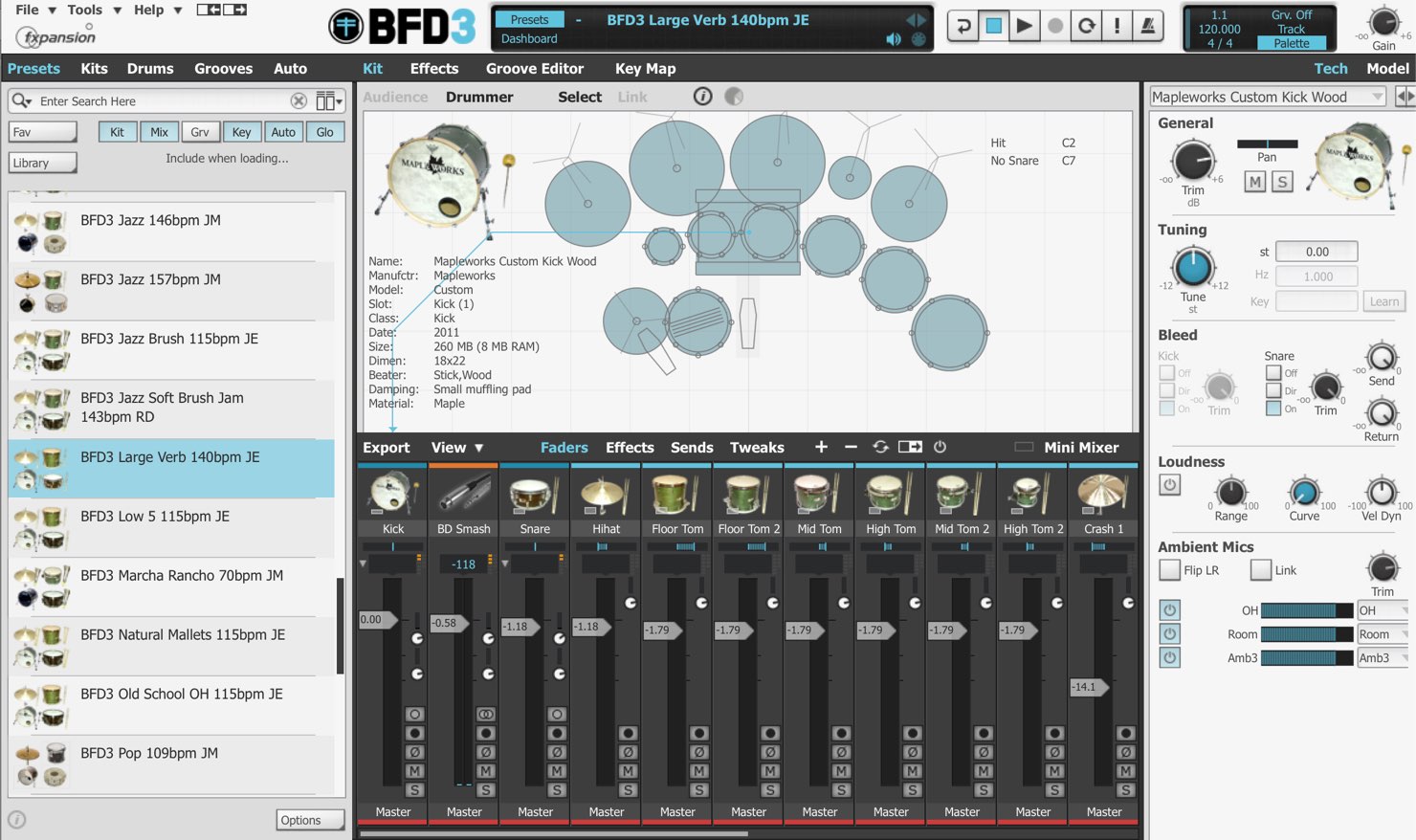
Task: Toggle the OH ambient mic power button
Action: coord(1170,609)
